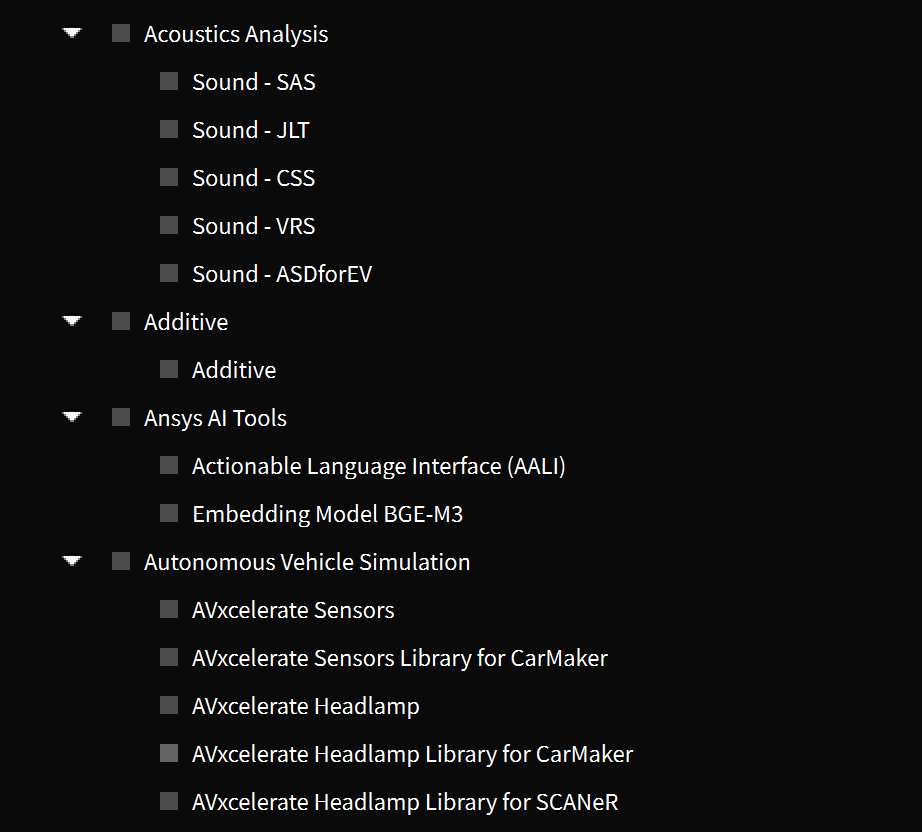
Task: Click the AVxcelerate Headlamp label
Action: pyautogui.click(x=306, y=706)
